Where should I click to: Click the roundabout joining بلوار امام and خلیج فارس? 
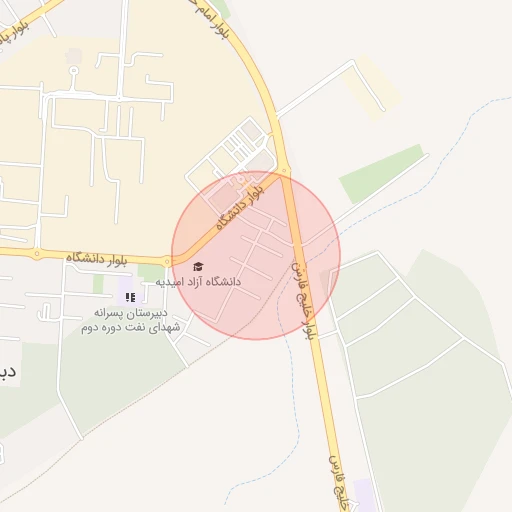click(284, 171)
